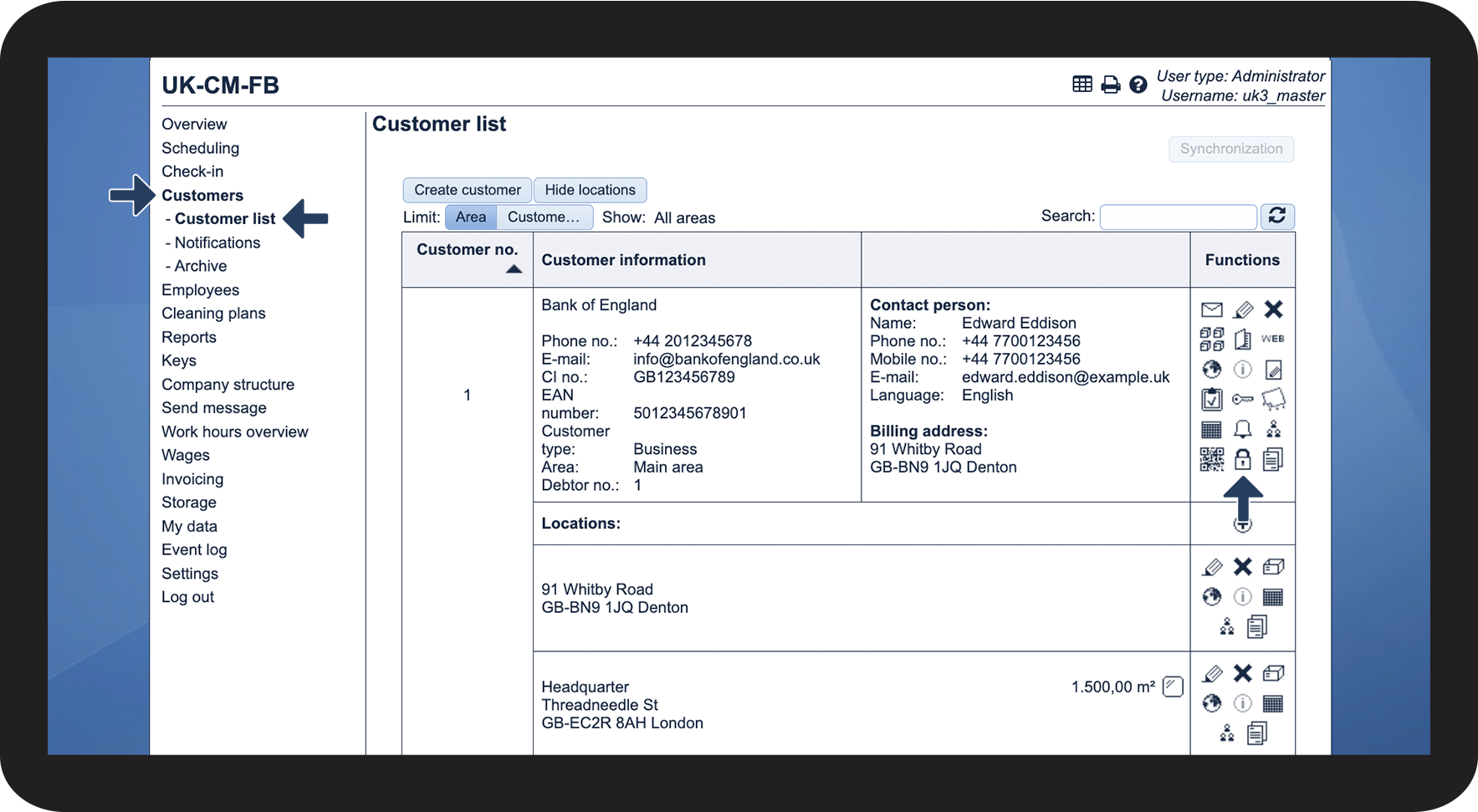Open the bell notification icon in Functions
1478x812 pixels.
1243,430
